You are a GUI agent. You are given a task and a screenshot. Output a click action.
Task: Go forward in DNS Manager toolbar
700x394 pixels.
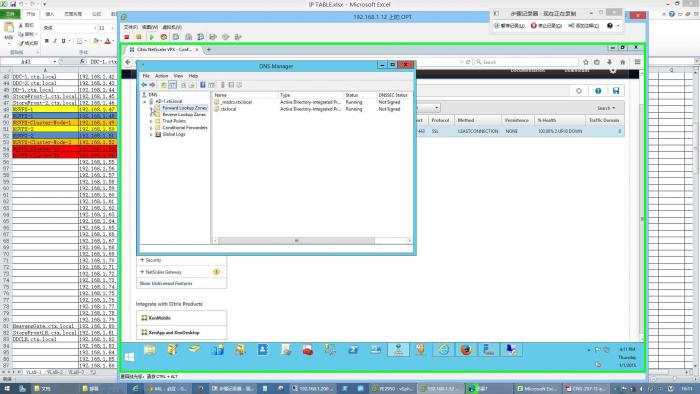click(152, 85)
